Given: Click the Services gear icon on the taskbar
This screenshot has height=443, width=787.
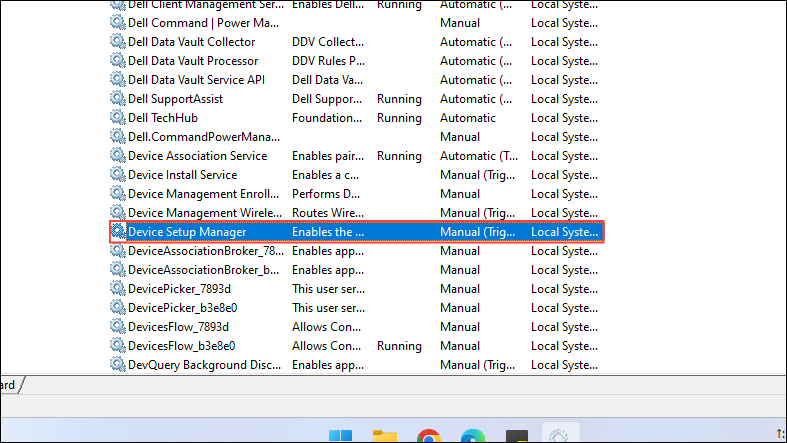Looking at the screenshot, I should (559, 434).
